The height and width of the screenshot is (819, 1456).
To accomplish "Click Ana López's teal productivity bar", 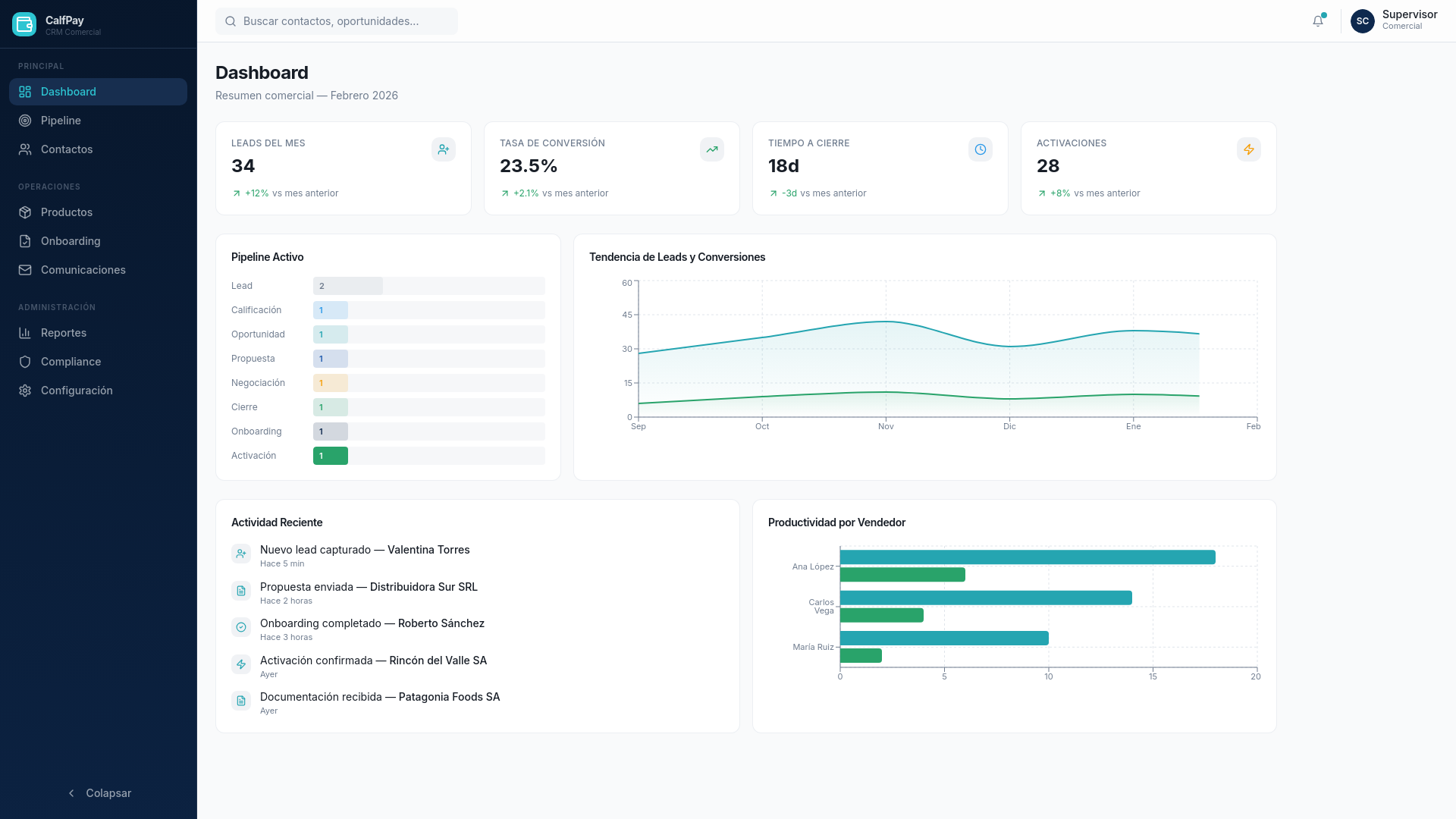I will 1028,557.
